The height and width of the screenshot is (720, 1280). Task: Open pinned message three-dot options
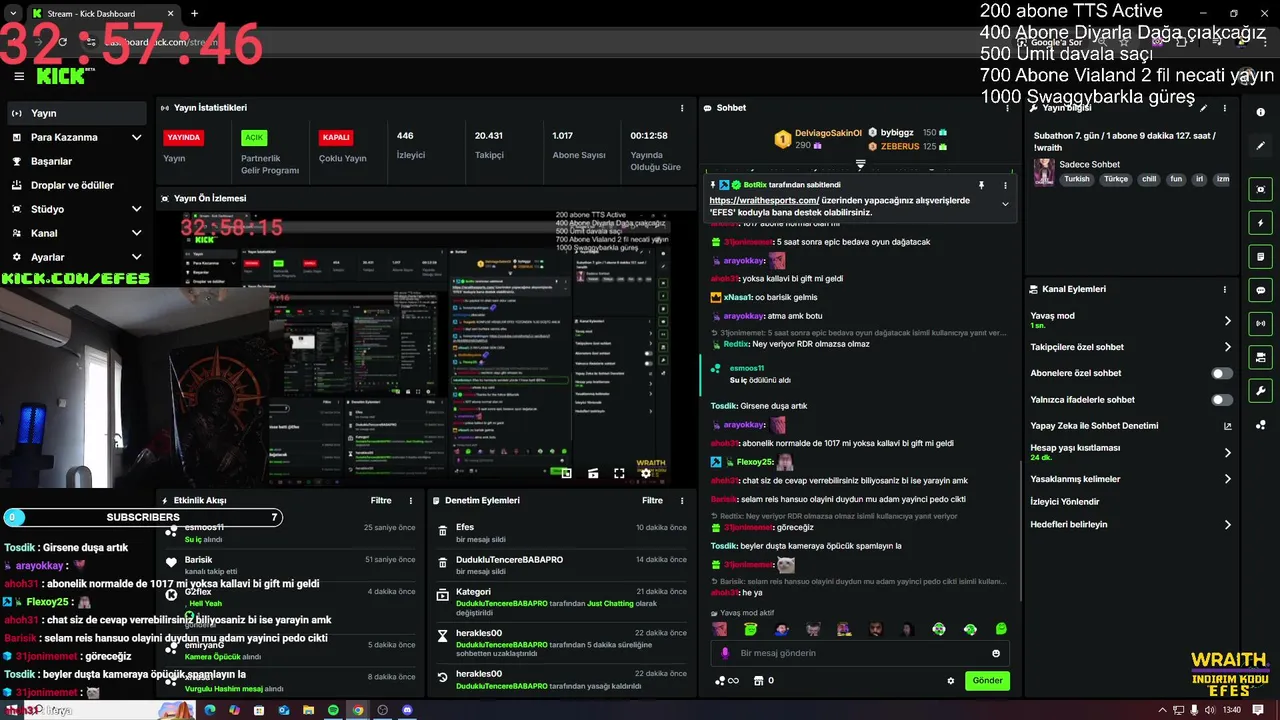coord(1005,185)
